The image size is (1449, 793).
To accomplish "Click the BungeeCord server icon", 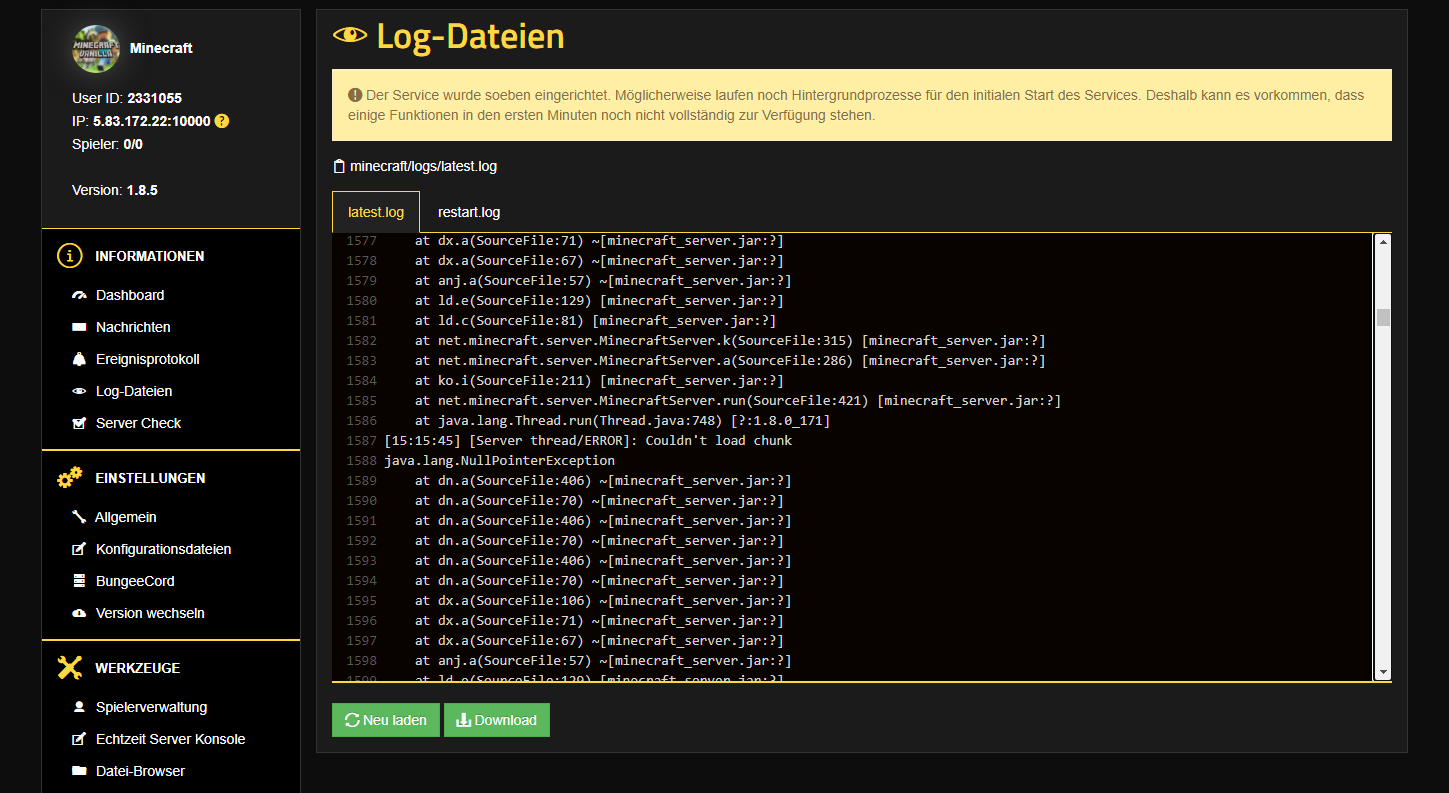I will [79, 582].
